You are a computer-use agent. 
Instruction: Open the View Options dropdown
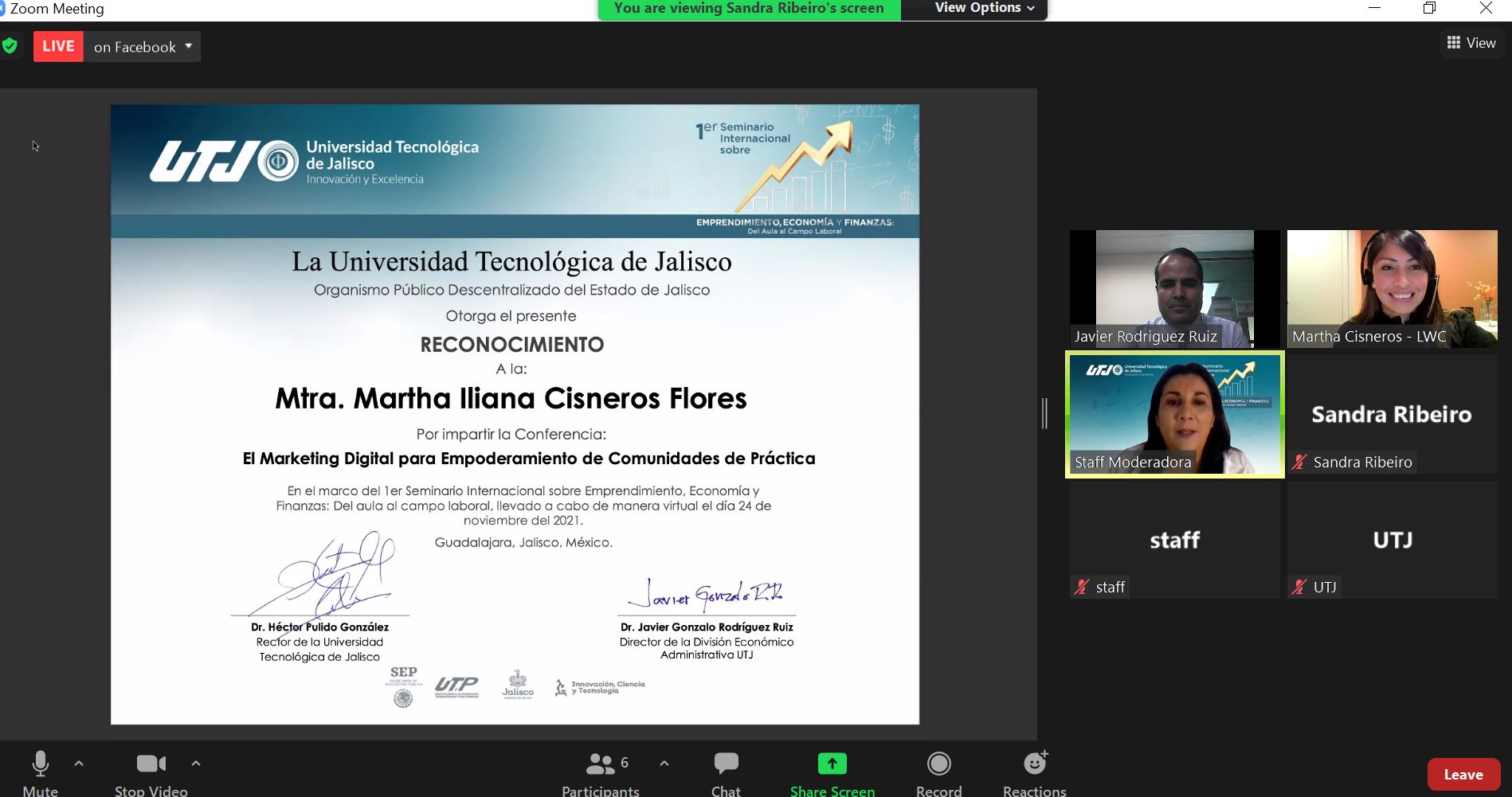(x=985, y=9)
